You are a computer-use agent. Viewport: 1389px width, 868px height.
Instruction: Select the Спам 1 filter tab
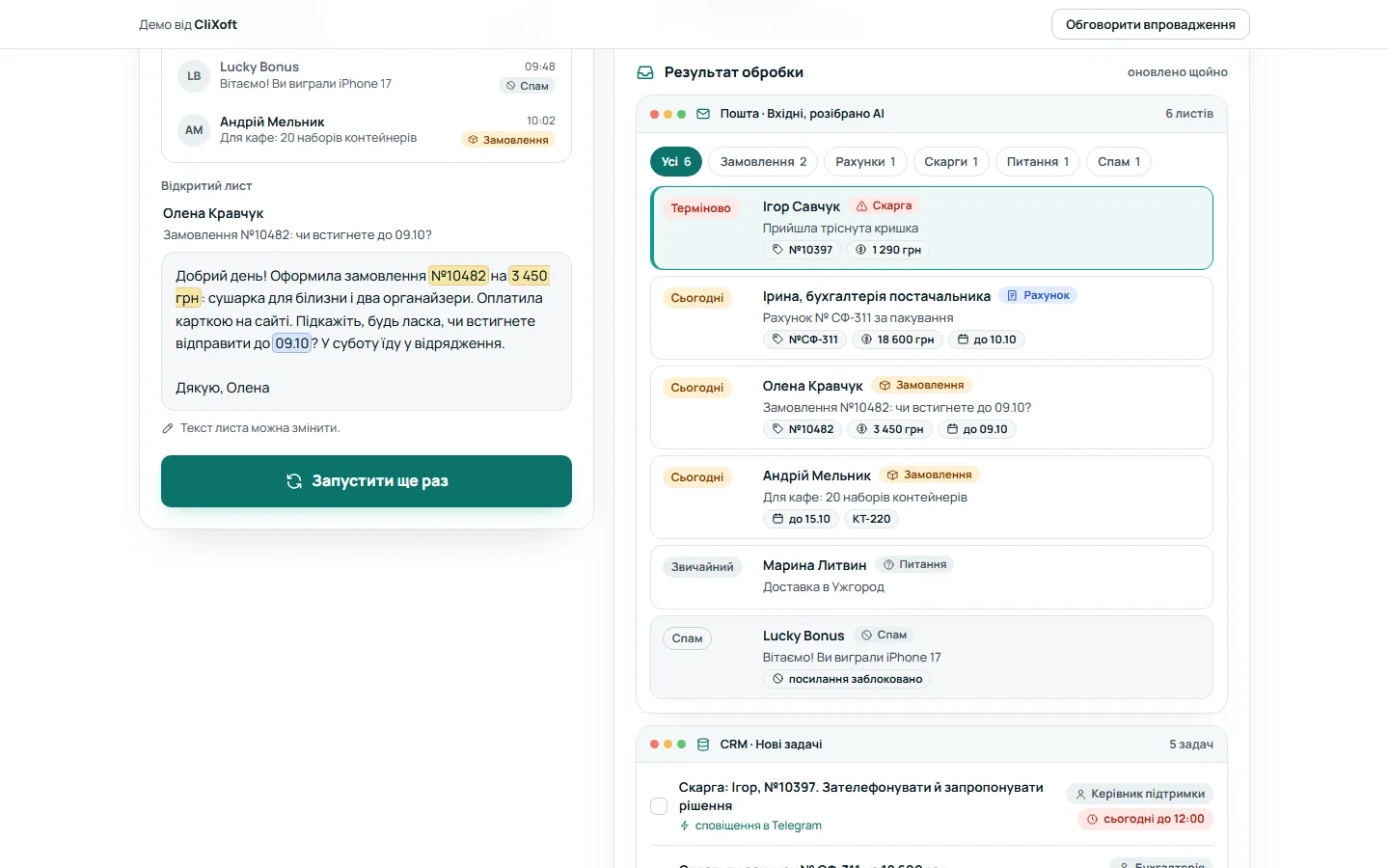[x=1119, y=162]
